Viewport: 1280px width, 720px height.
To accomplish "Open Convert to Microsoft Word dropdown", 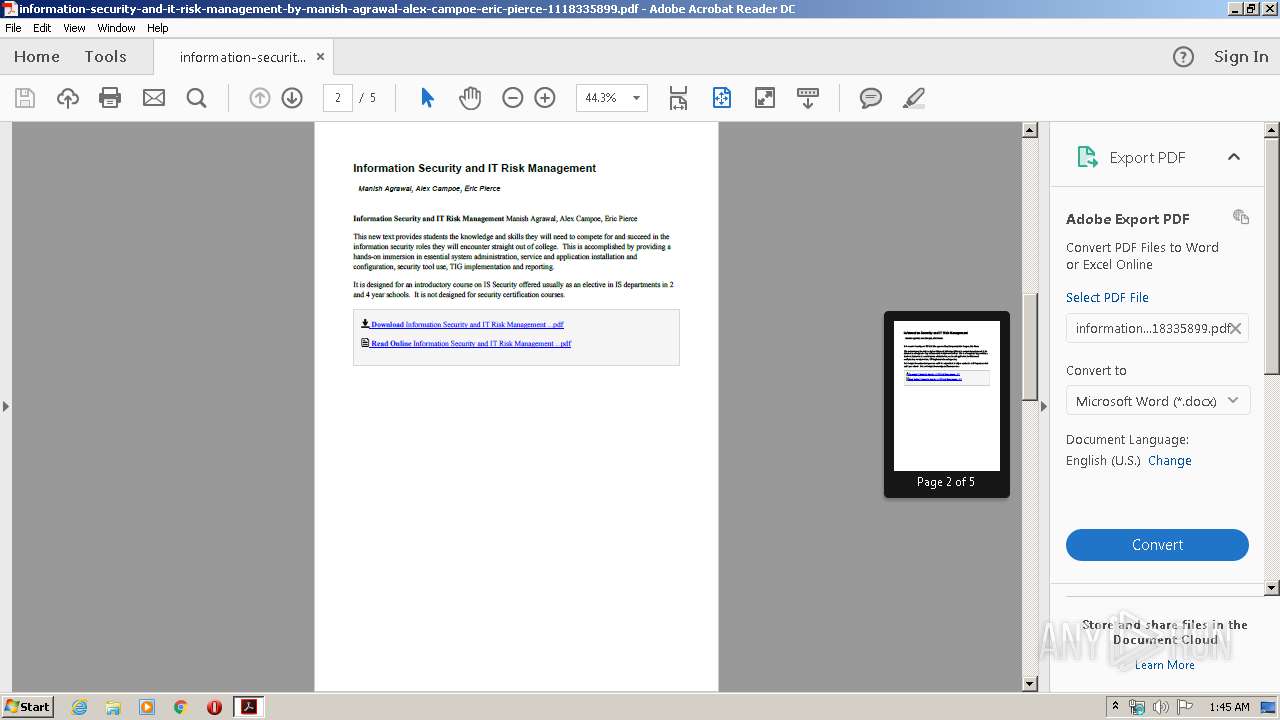I will pos(1157,401).
